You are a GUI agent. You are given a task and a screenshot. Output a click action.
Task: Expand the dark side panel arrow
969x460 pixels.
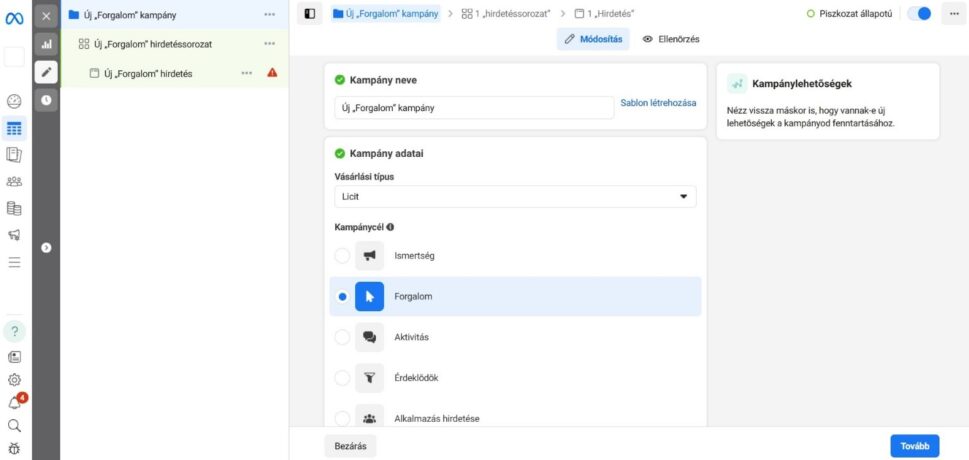click(46, 247)
